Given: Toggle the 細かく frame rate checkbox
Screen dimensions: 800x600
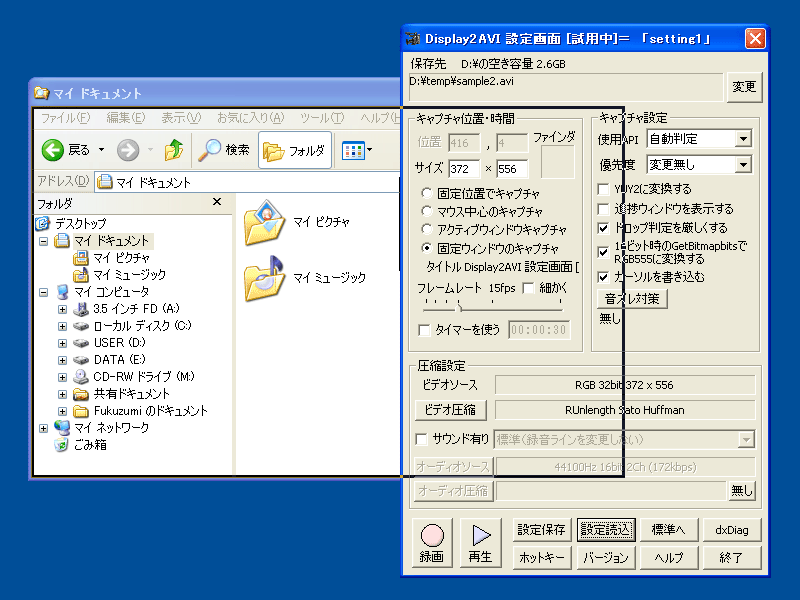Looking at the screenshot, I should 528,288.
